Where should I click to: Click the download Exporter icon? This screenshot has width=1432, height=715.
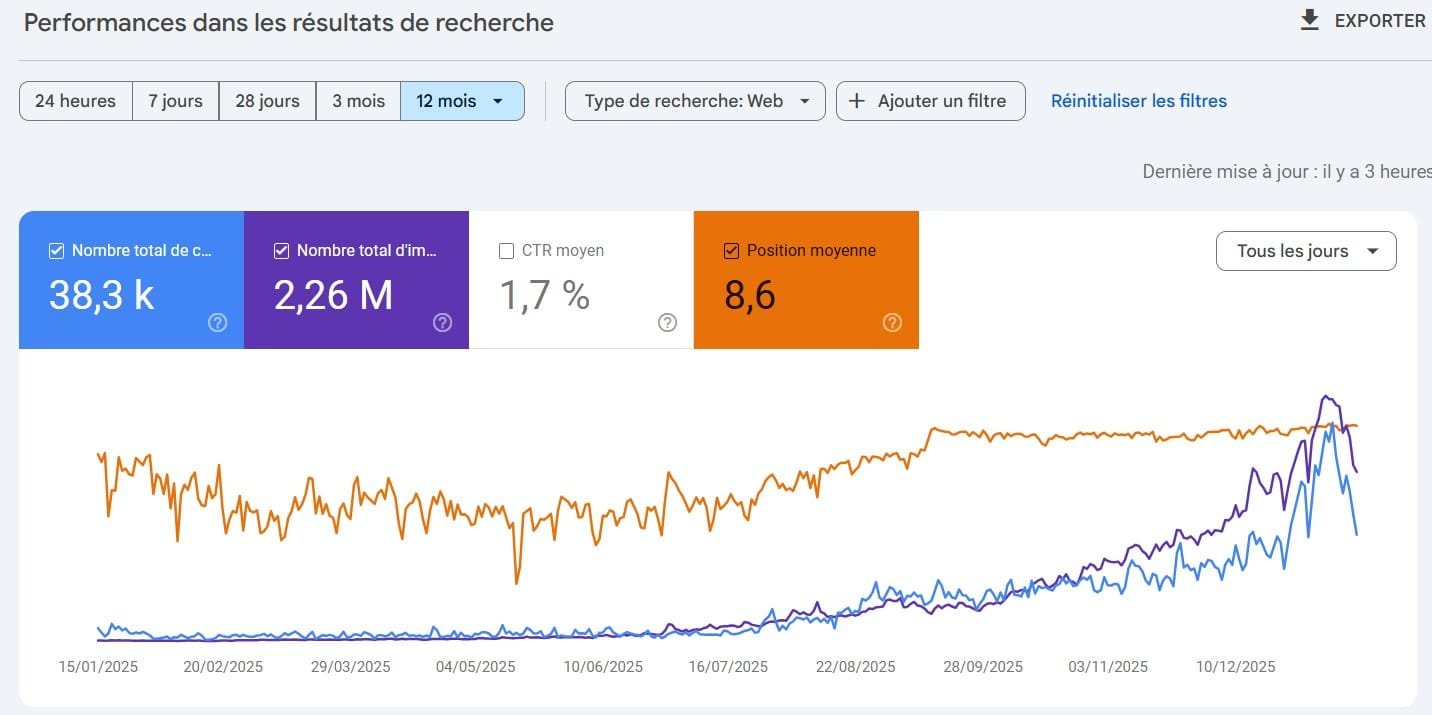(1309, 19)
